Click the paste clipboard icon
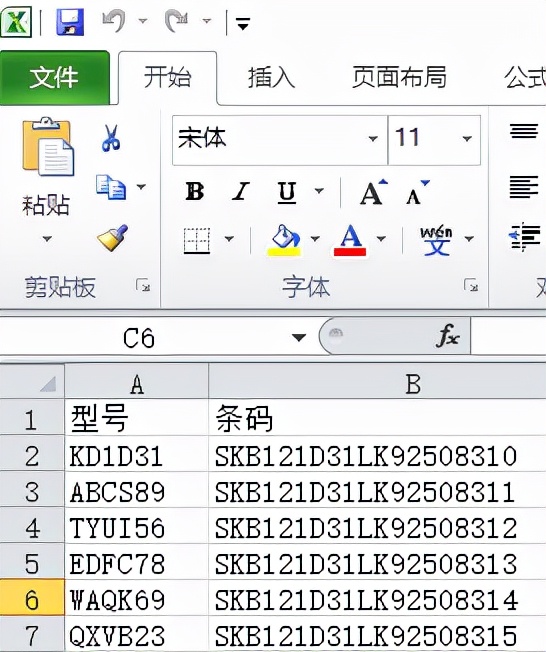Screen dimensions: 546x652 (x=47, y=147)
